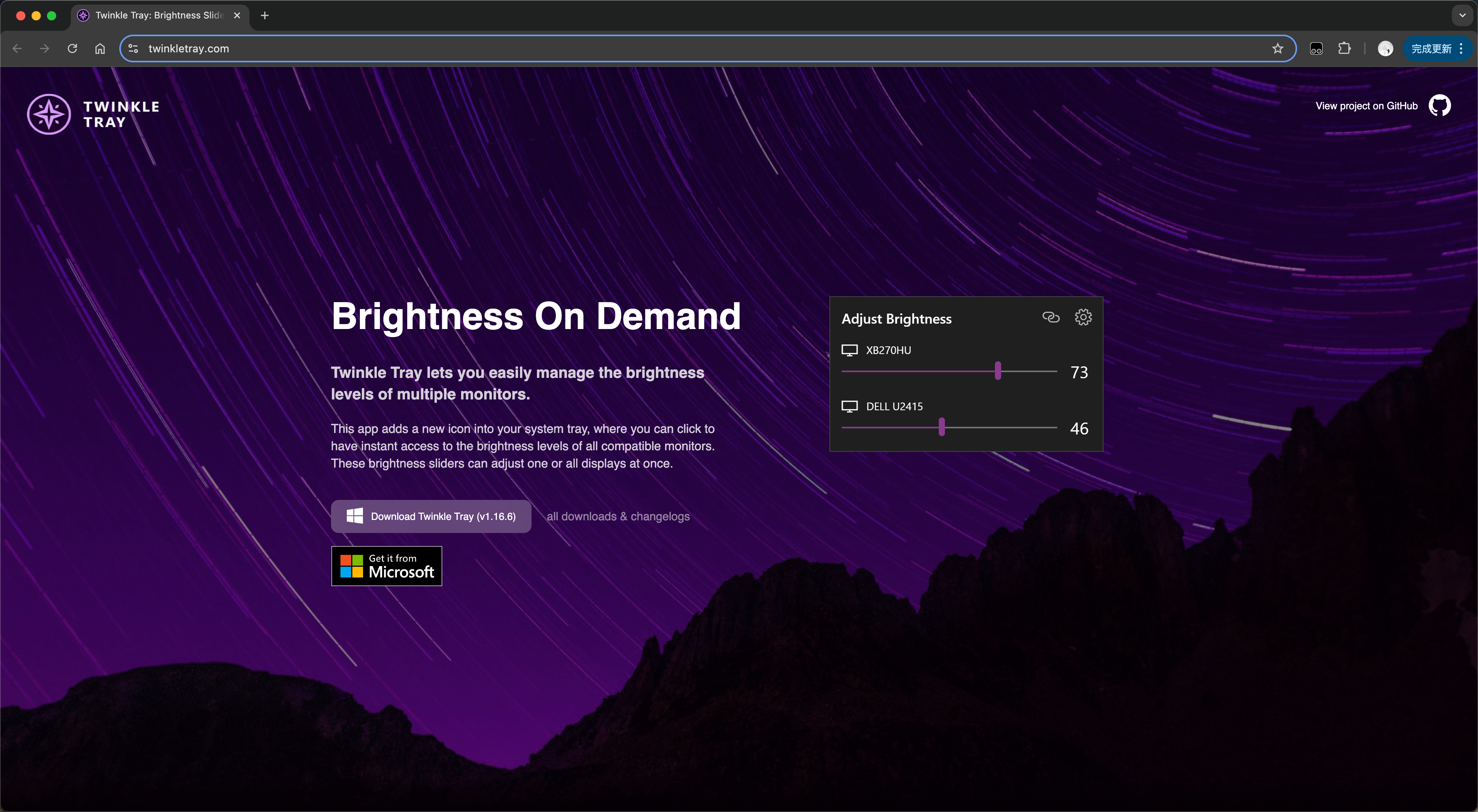This screenshot has width=1478, height=812.
Task: Click the TWINKLE TRAY wordmark
Action: pyautogui.click(x=121, y=114)
